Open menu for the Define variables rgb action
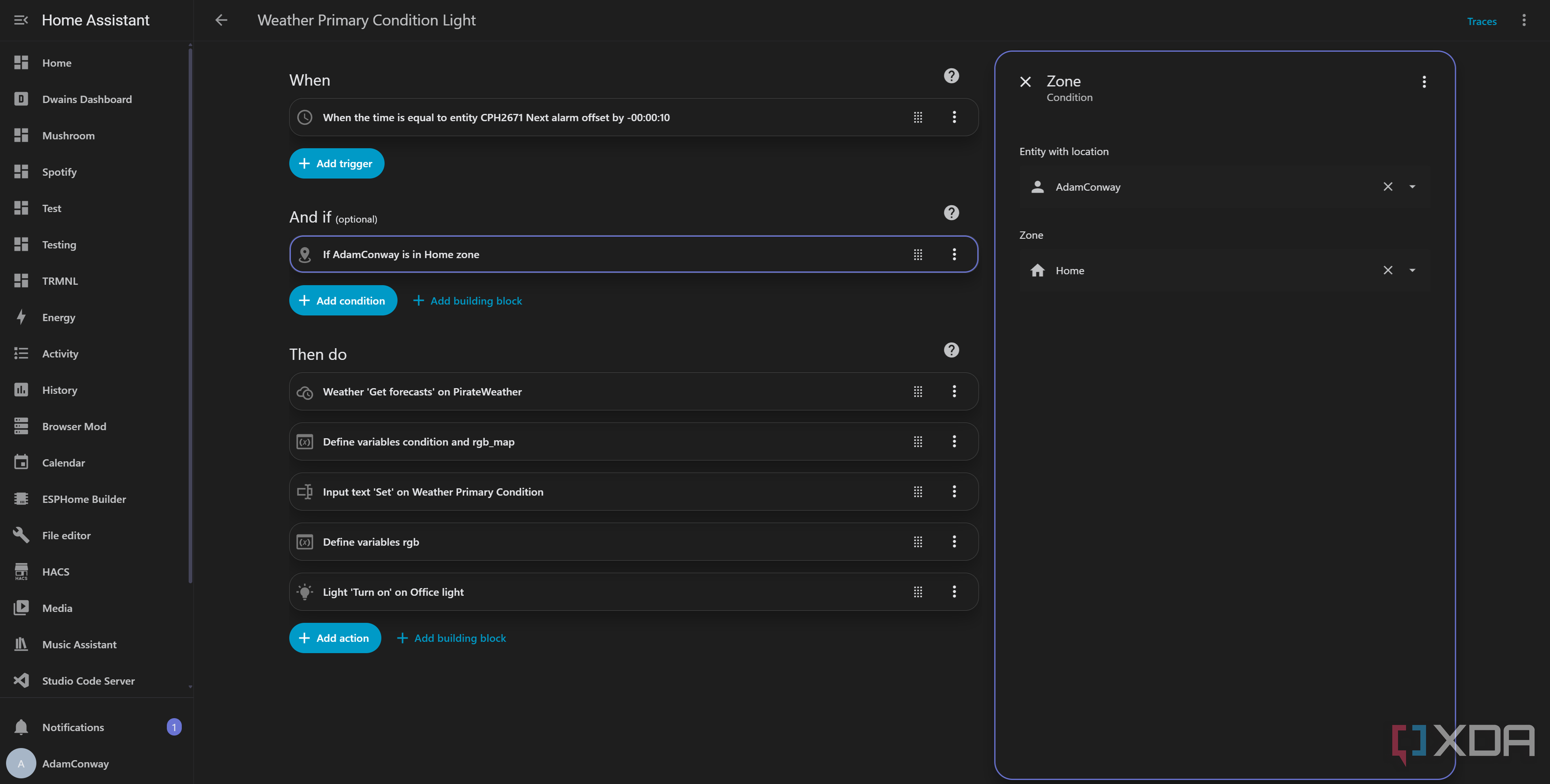Image resolution: width=1550 pixels, height=784 pixels. pyautogui.click(x=954, y=542)
